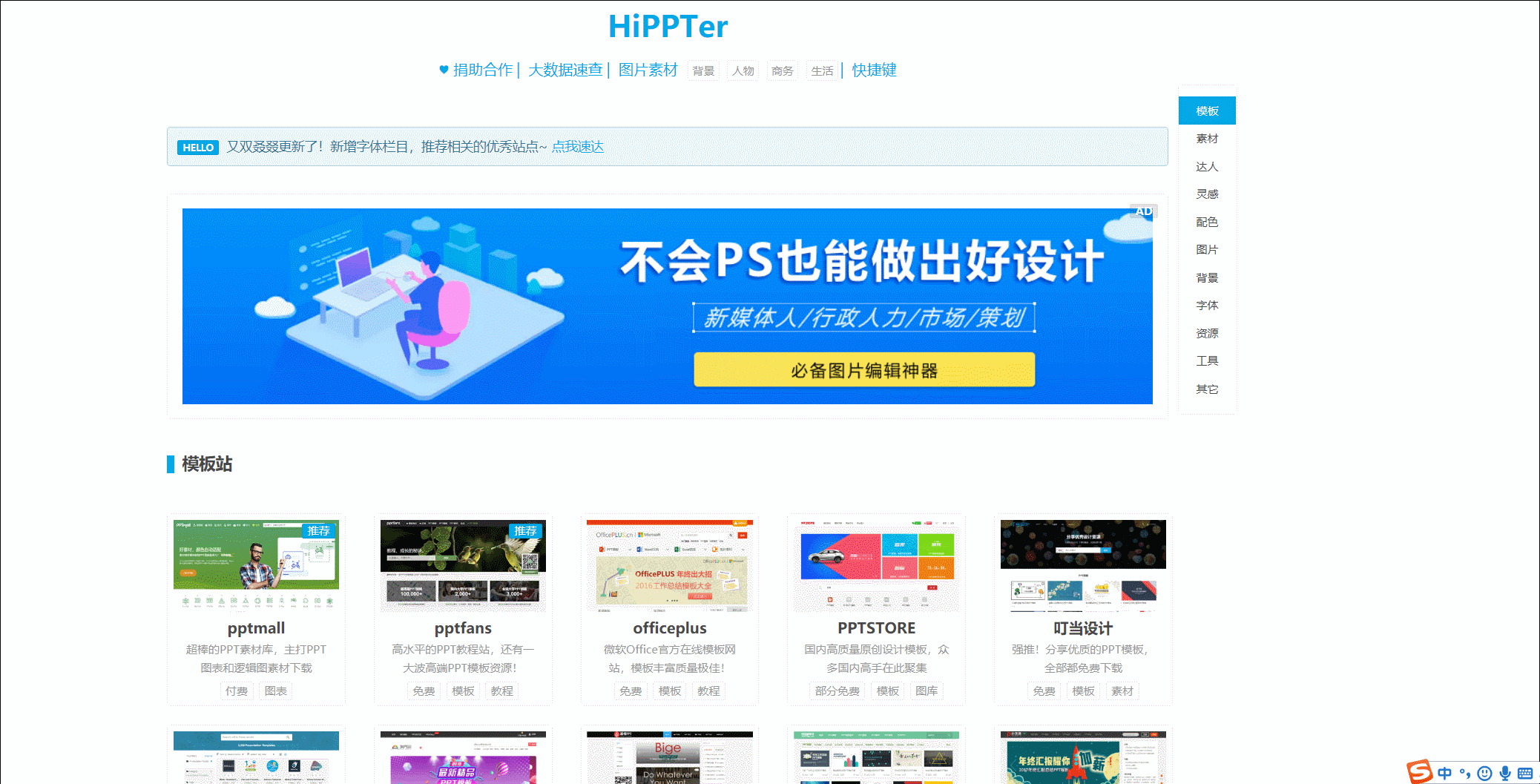The height and width of the screenshot is (784, 1540).
Task: Open the purple 最新精品 thumbnail in second row
Action: [x=463, y=758]
